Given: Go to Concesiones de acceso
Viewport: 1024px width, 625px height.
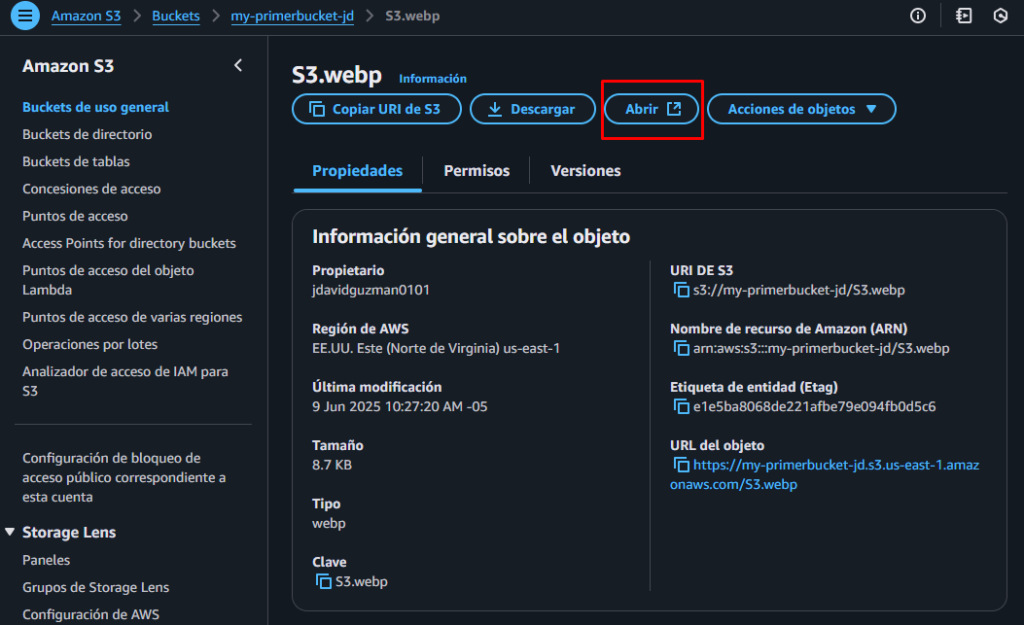Looking at the screenshot, I should (x=91, y=189).
